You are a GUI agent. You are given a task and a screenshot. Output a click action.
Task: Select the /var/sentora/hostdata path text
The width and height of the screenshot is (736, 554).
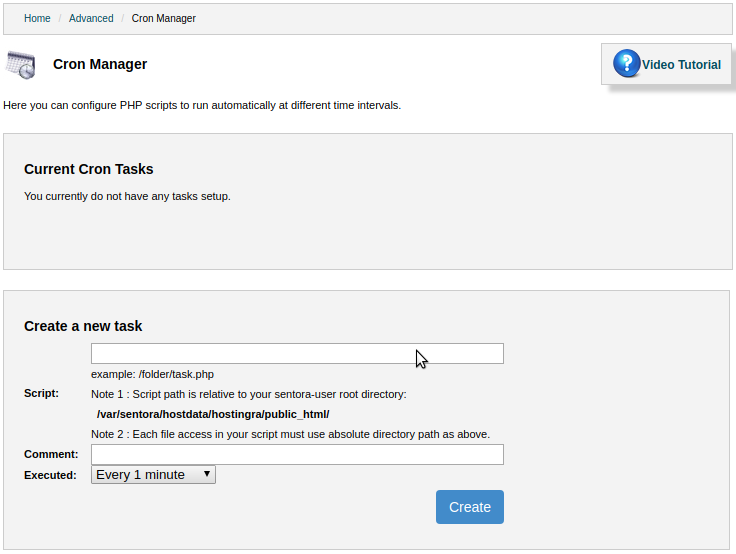(x=213, y=414)
